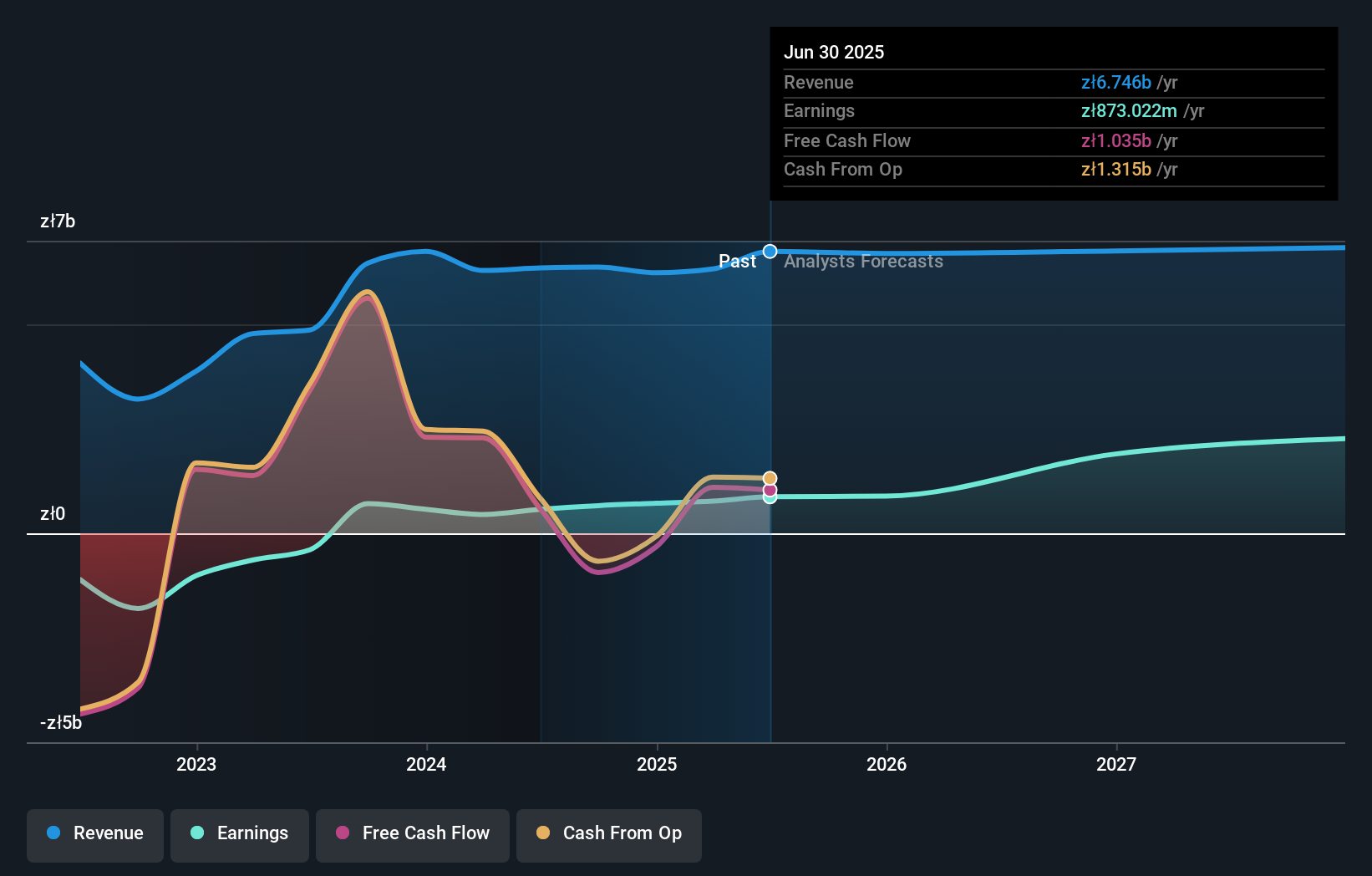Click the pink Free Cash Flow data point
The width and height of the screenshot is (1372, 876).
(x=770, y=490)
